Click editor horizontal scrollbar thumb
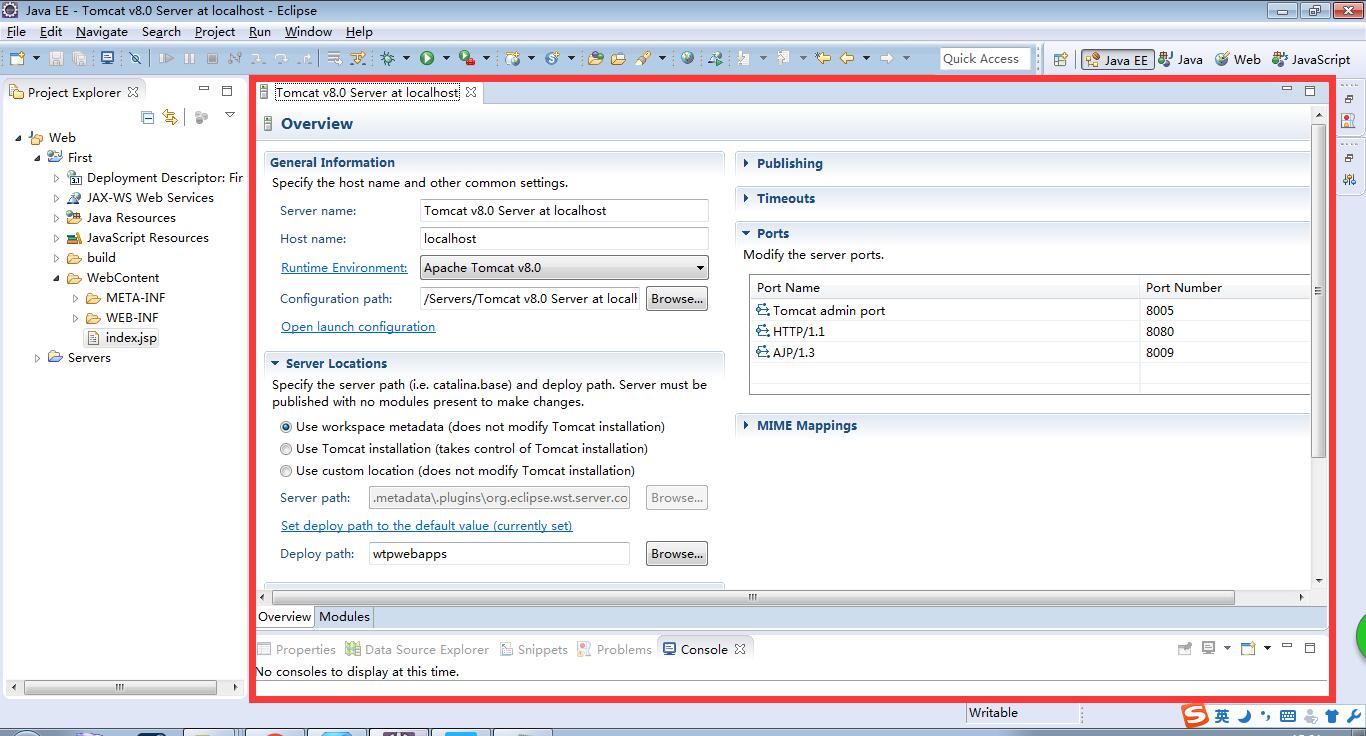 point(754,597)
